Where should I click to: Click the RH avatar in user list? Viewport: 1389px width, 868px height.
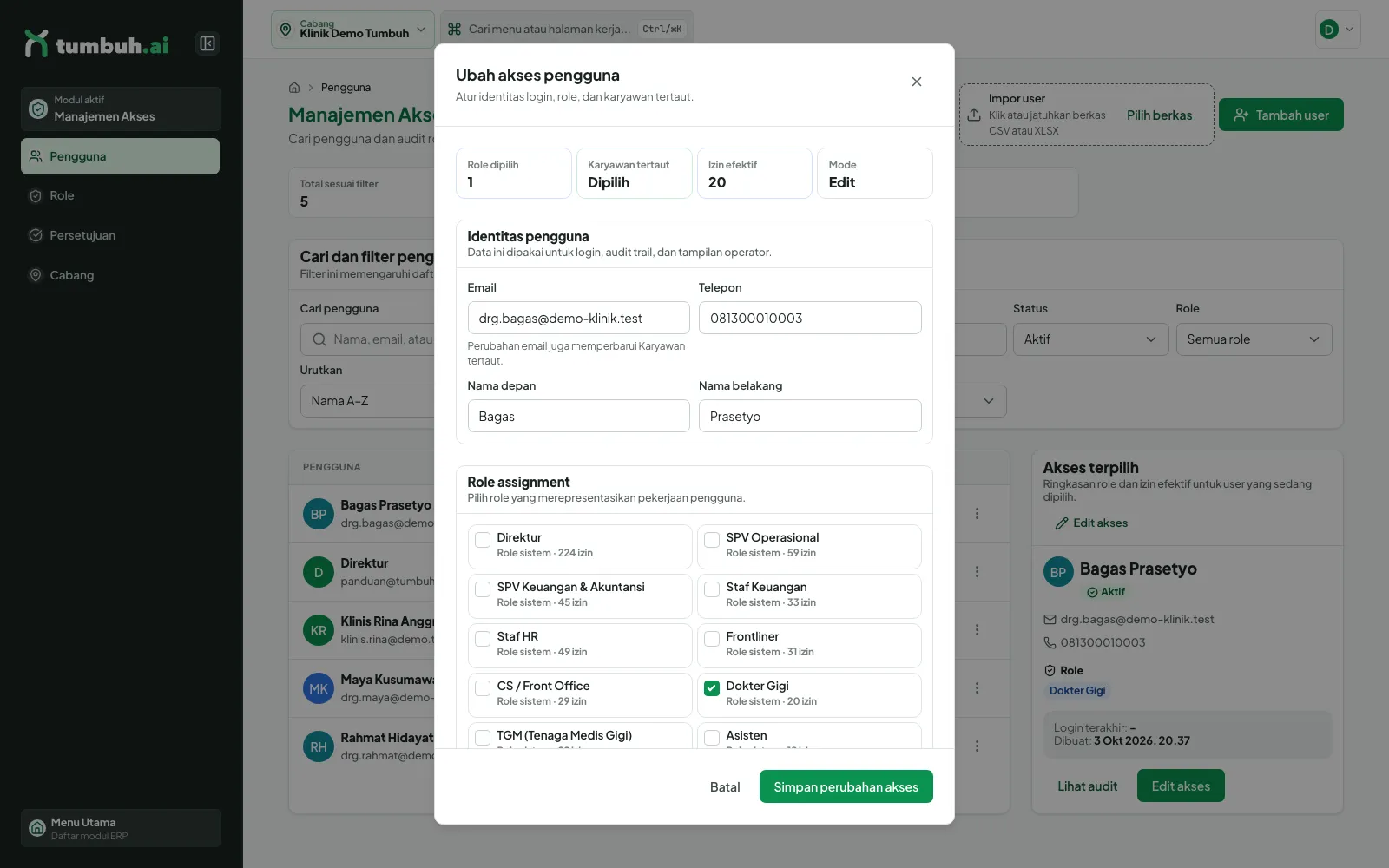(x=319, y=746)
